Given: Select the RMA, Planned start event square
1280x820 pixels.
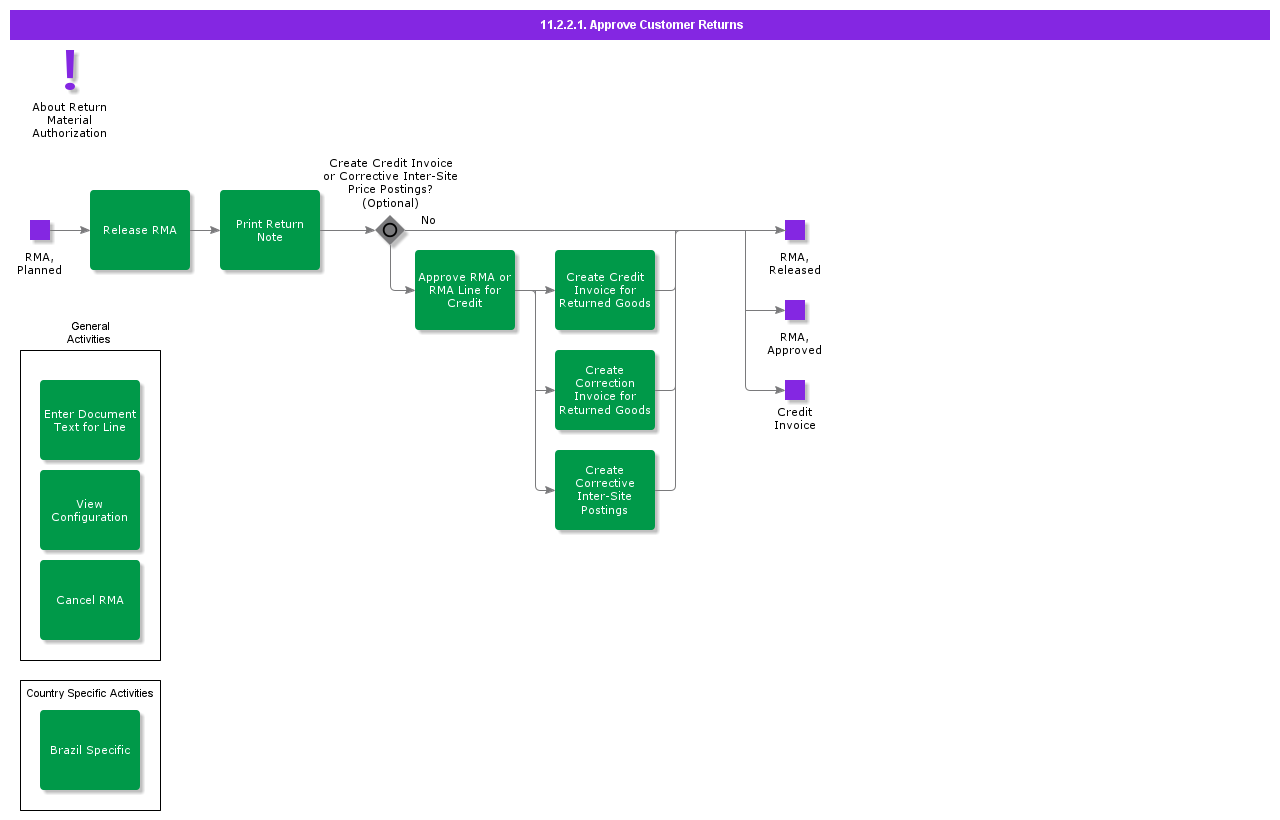Looking at the screenshot, I should click(x=40, y=230).
